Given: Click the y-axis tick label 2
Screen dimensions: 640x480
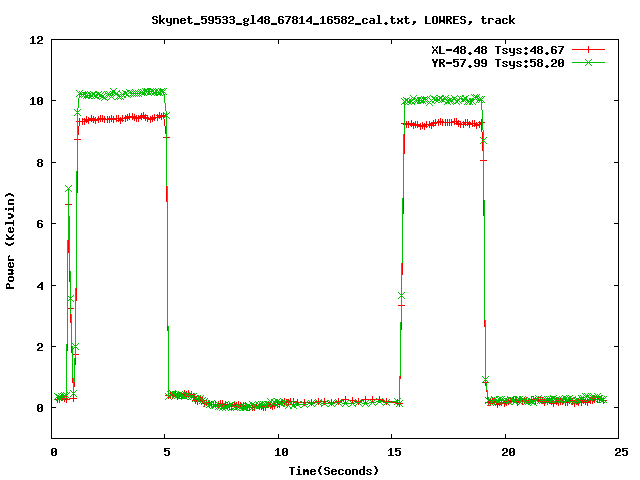Looking at the screenshot, I should tap(40, 347).
